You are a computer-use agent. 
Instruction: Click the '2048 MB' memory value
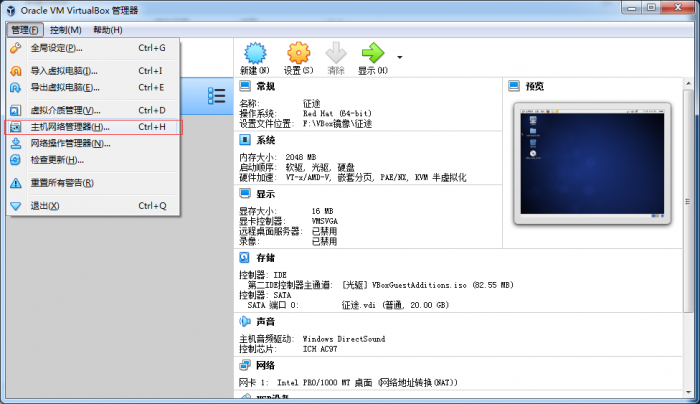click(300, 157)
